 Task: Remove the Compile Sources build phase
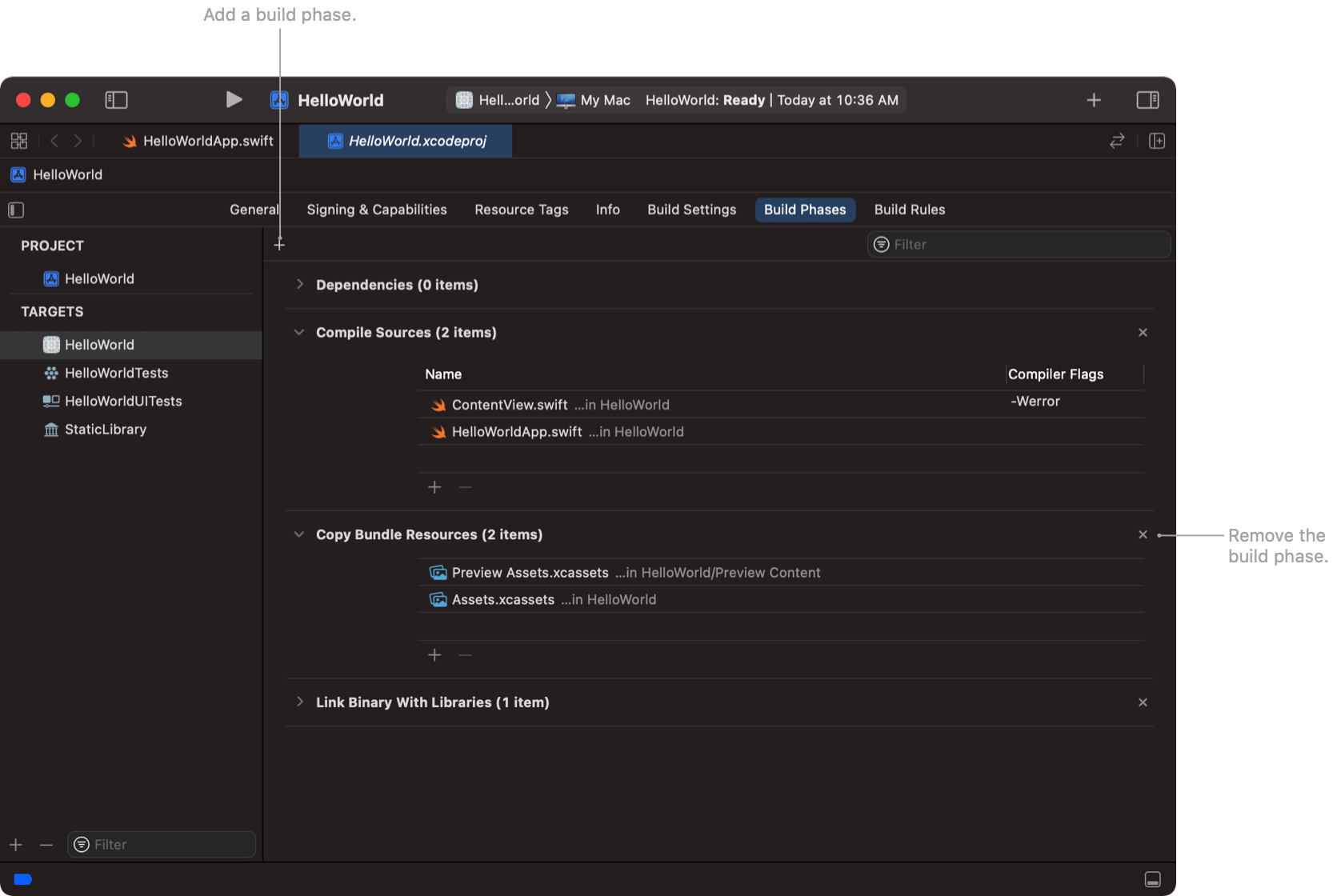[1143, 332]
